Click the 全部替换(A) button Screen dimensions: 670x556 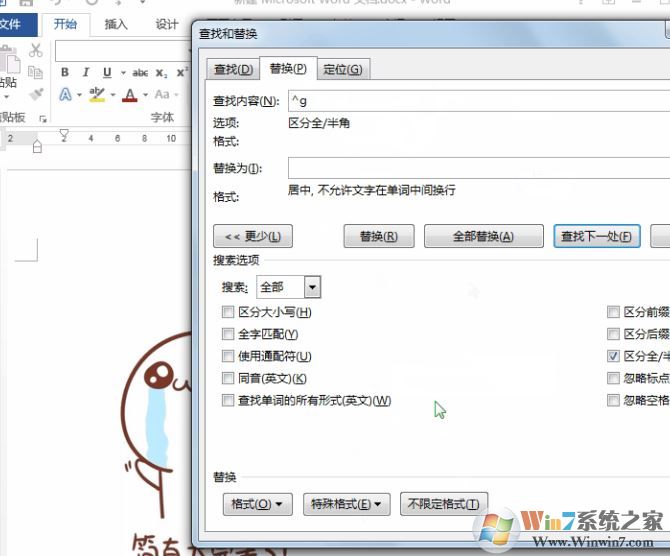pyautogui.click(x=484, y=236)
